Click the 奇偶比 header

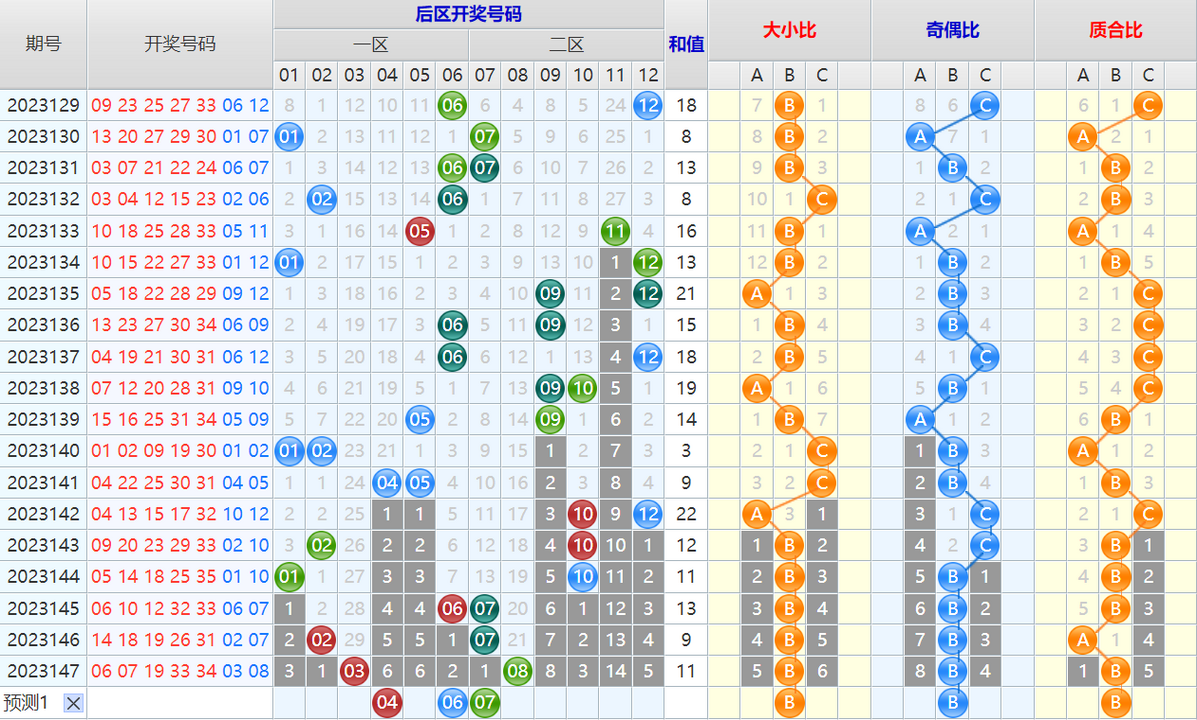953,31
